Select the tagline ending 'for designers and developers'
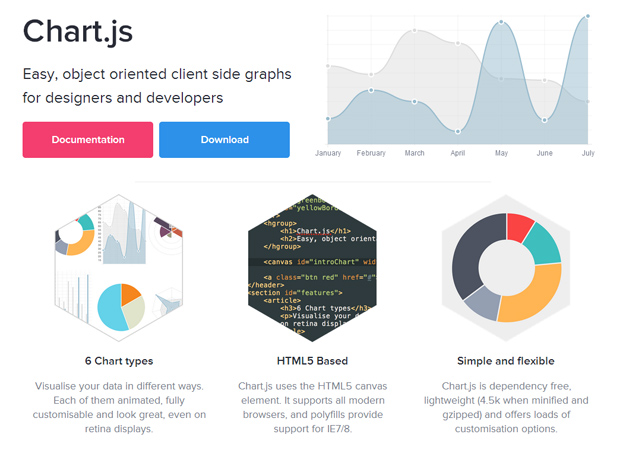Viewport: 620px width, 450px height. [157, 86]
